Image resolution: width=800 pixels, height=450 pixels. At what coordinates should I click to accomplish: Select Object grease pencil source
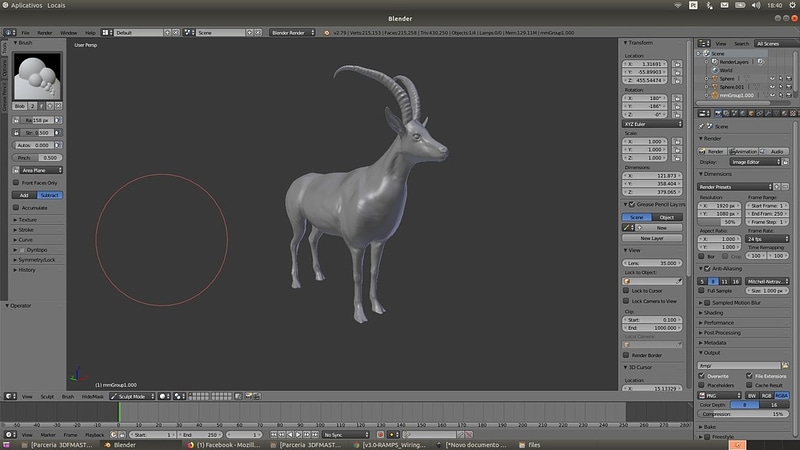667,217
